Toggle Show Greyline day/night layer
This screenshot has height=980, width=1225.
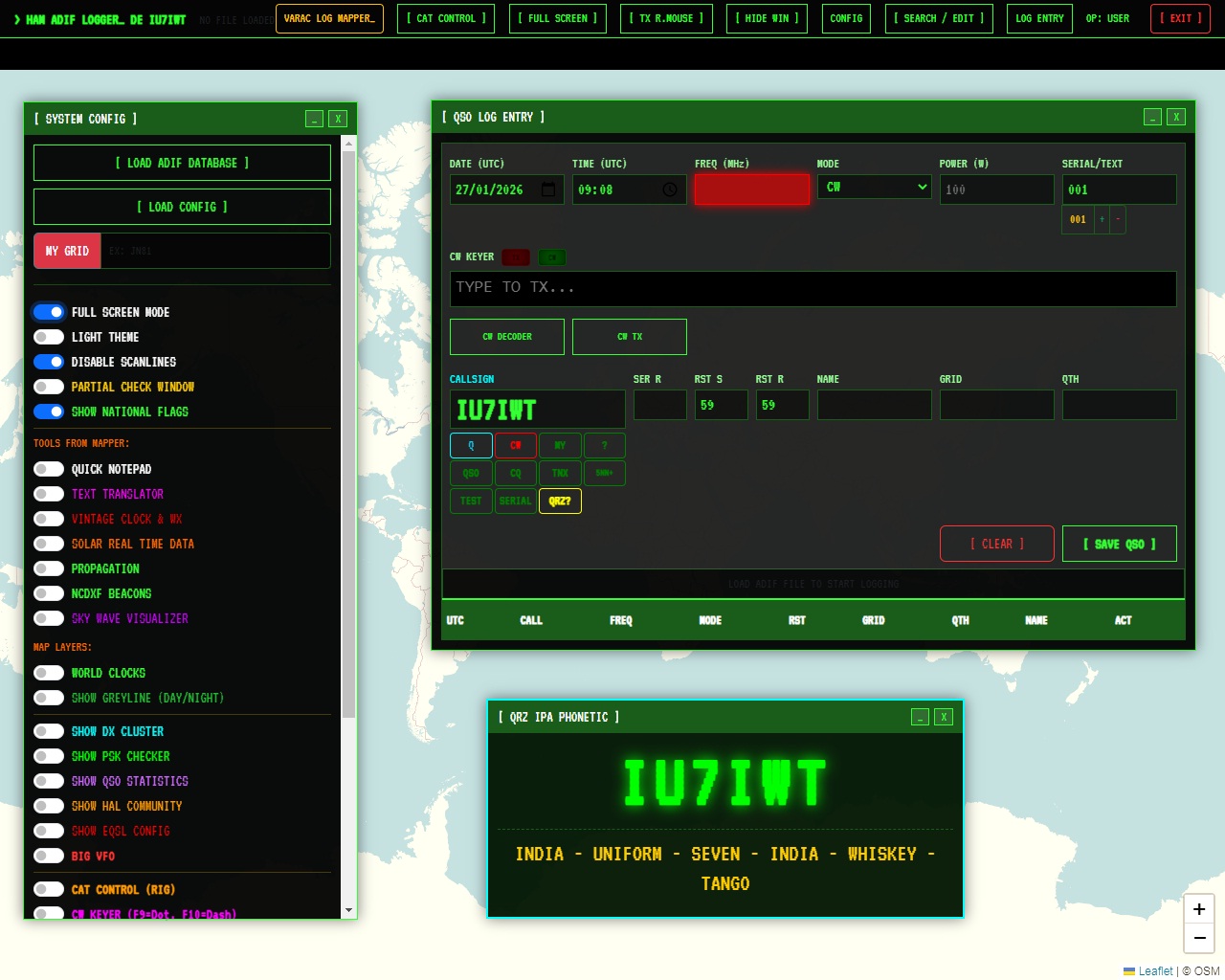tap(49, 698)
